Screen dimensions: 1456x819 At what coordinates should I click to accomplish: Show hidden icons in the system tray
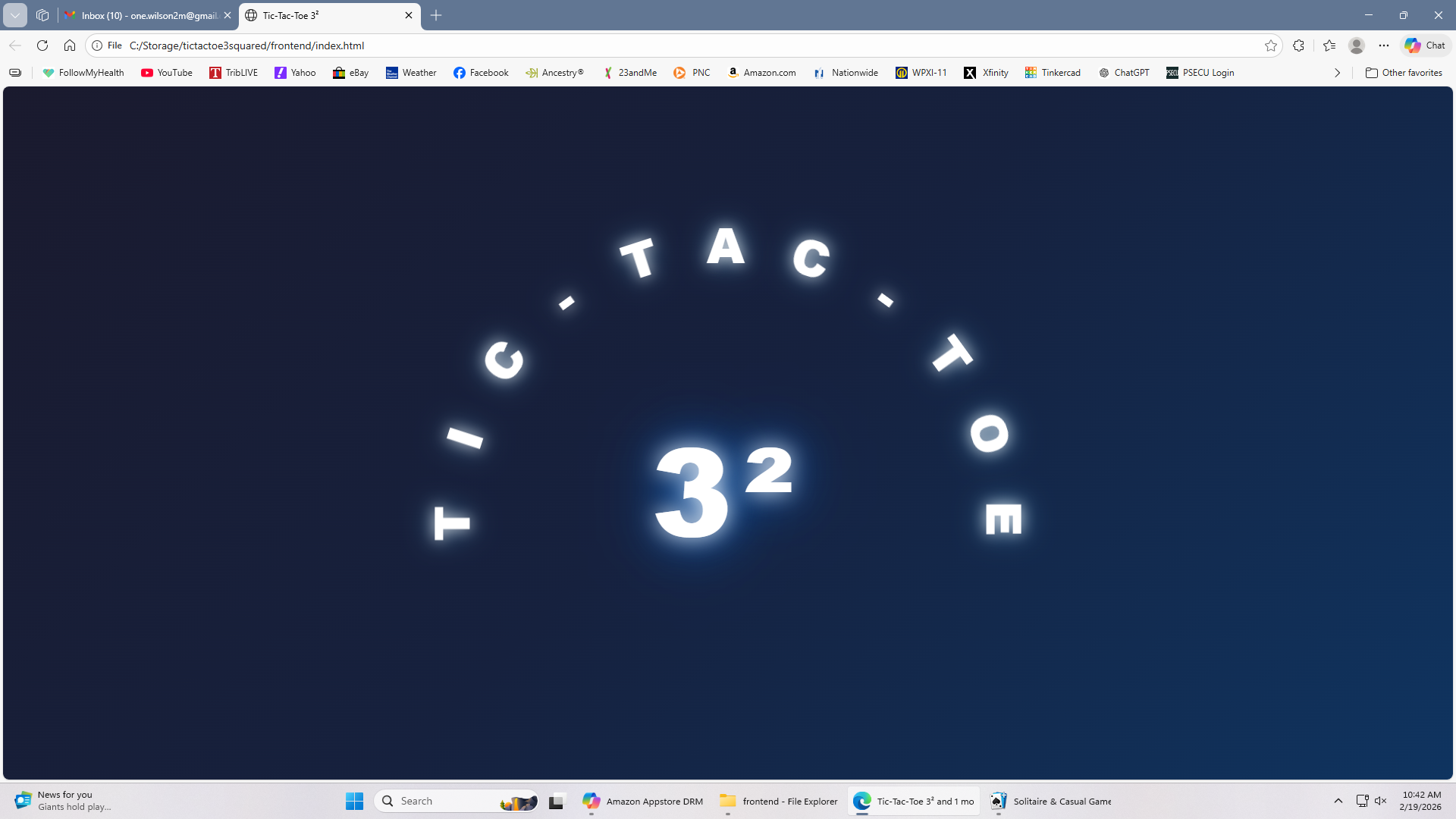1338,800
